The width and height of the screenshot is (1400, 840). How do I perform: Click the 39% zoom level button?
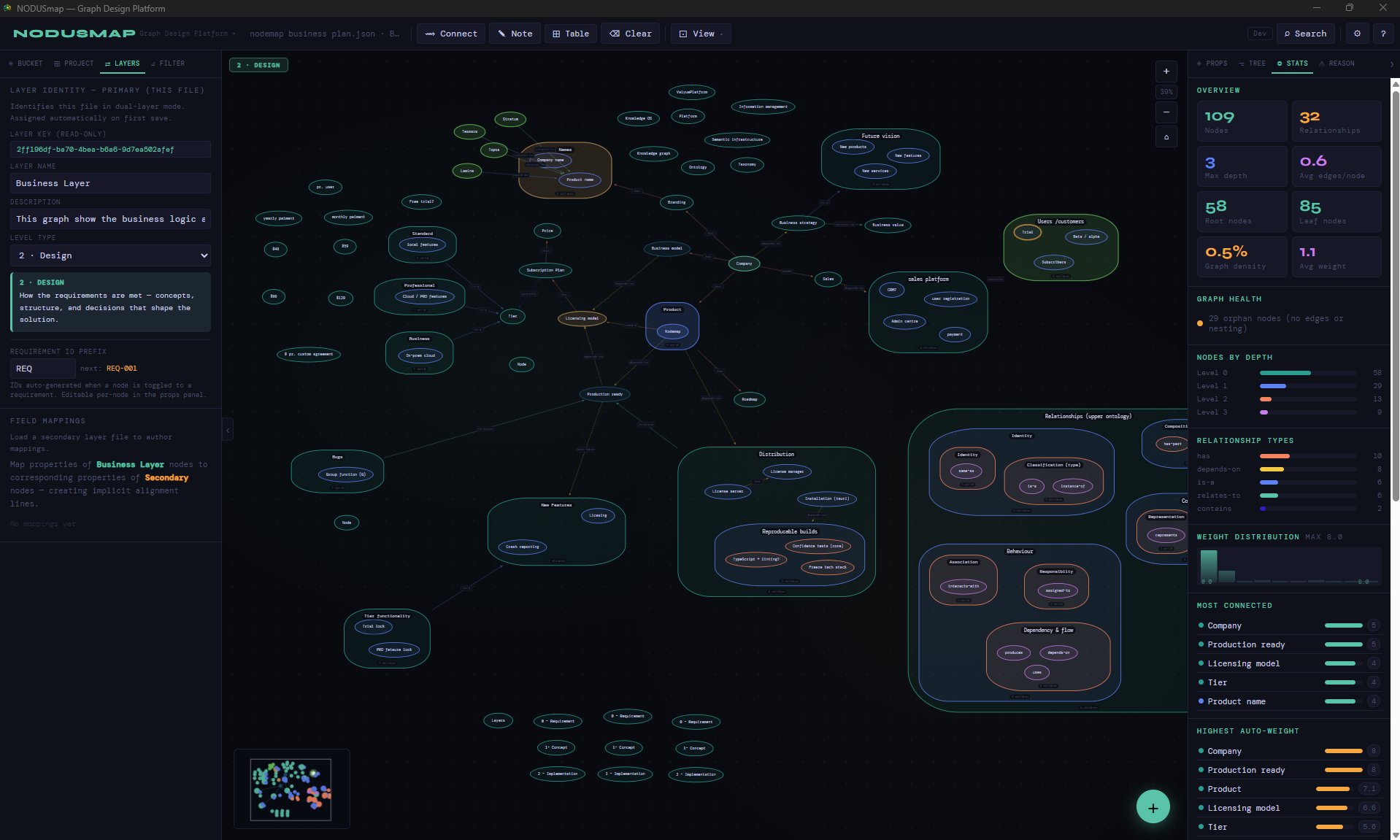coord(1165,91)
